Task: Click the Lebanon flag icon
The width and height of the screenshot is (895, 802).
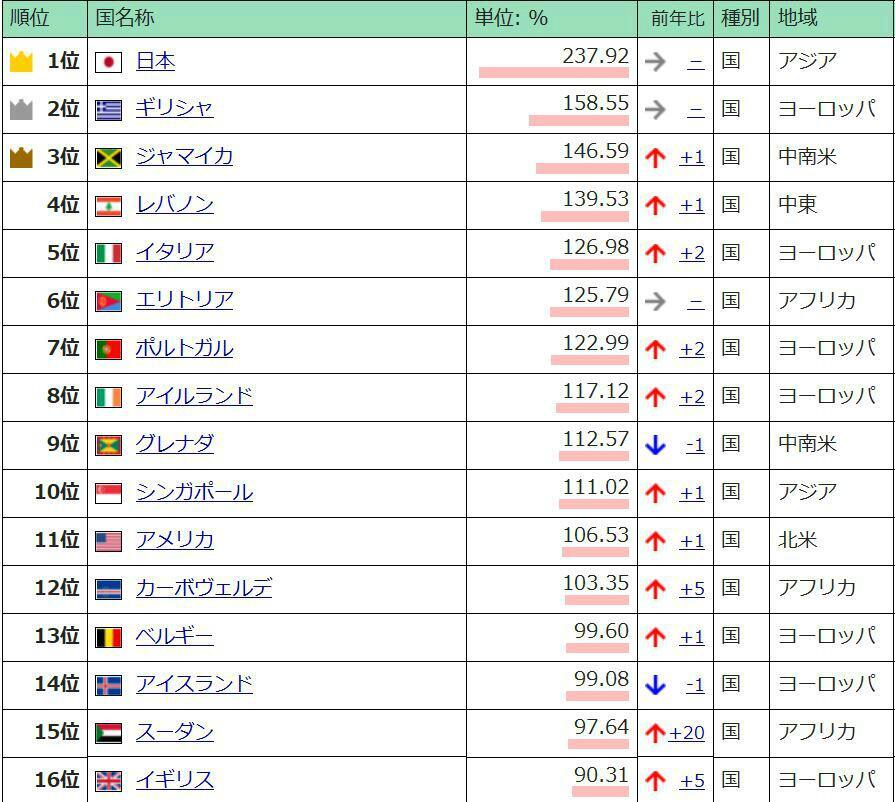Action: point(108,206)
